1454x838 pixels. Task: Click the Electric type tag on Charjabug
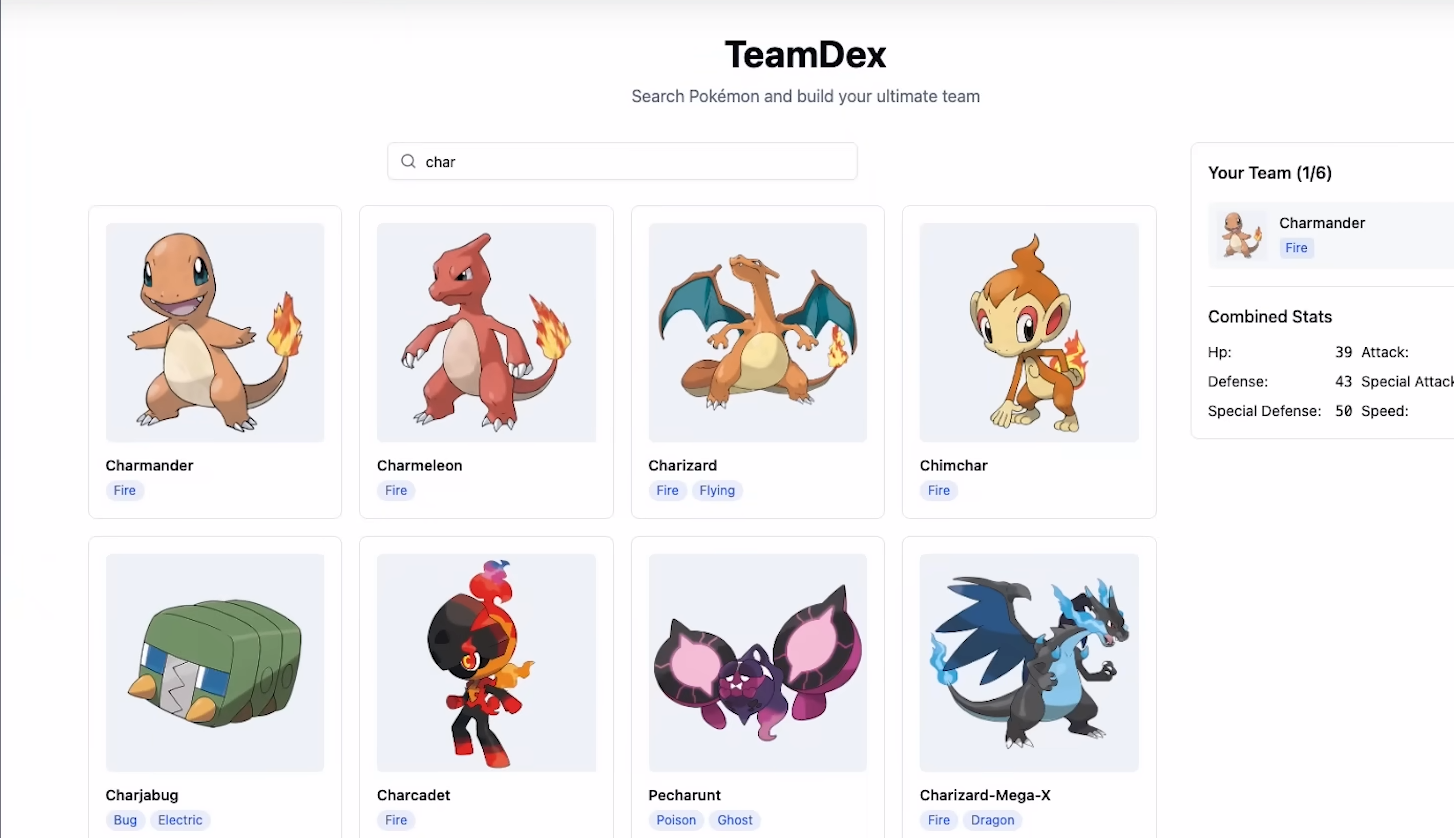[180, 820]
